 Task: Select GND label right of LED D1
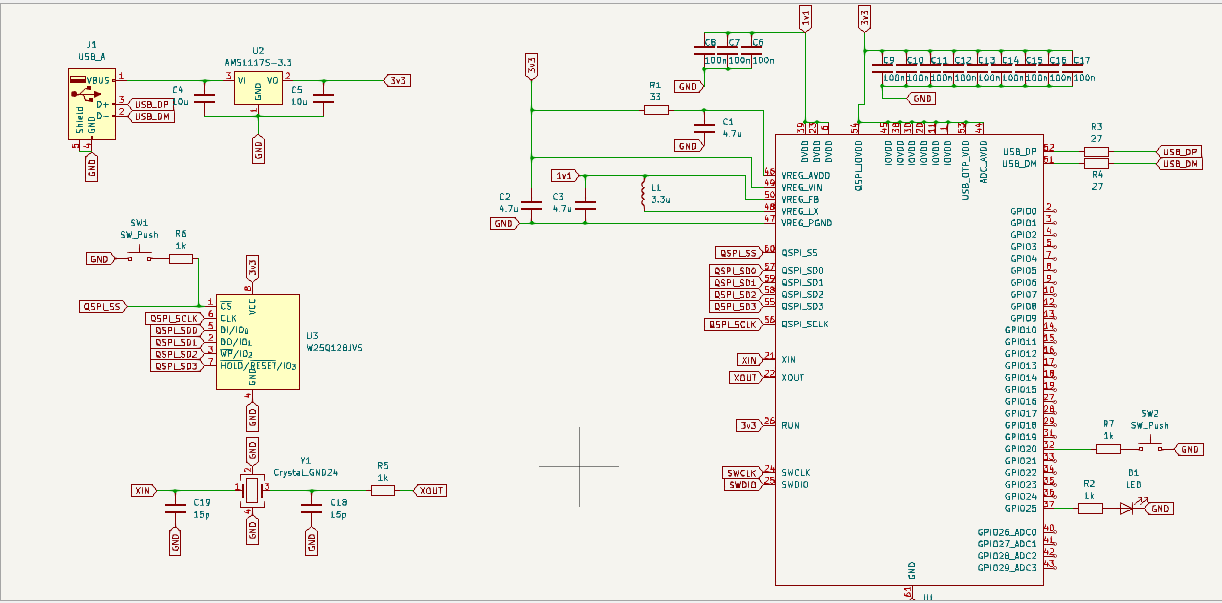tap(1160, 508)
